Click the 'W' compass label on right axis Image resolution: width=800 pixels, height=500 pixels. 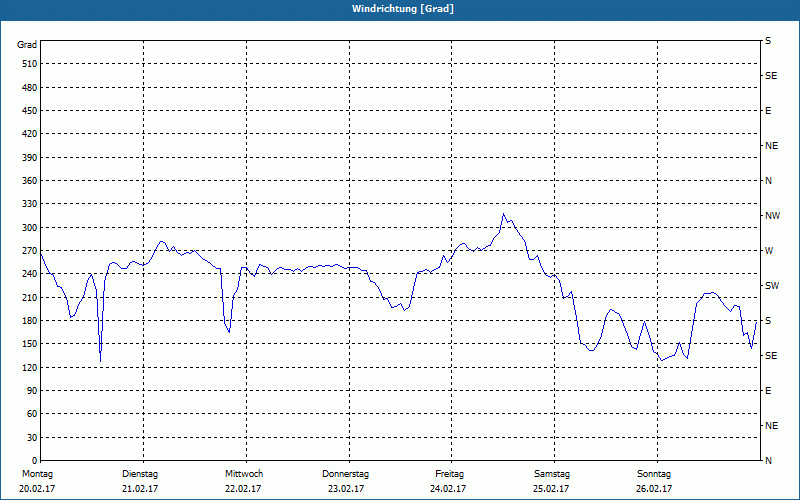[x=769, y=251]
